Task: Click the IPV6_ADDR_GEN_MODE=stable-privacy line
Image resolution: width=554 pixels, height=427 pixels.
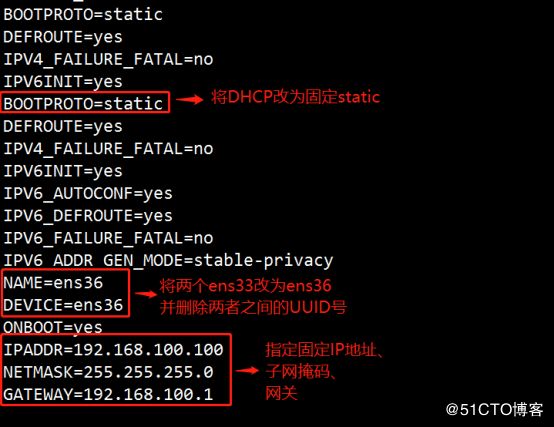Action: tap(168, 261)
